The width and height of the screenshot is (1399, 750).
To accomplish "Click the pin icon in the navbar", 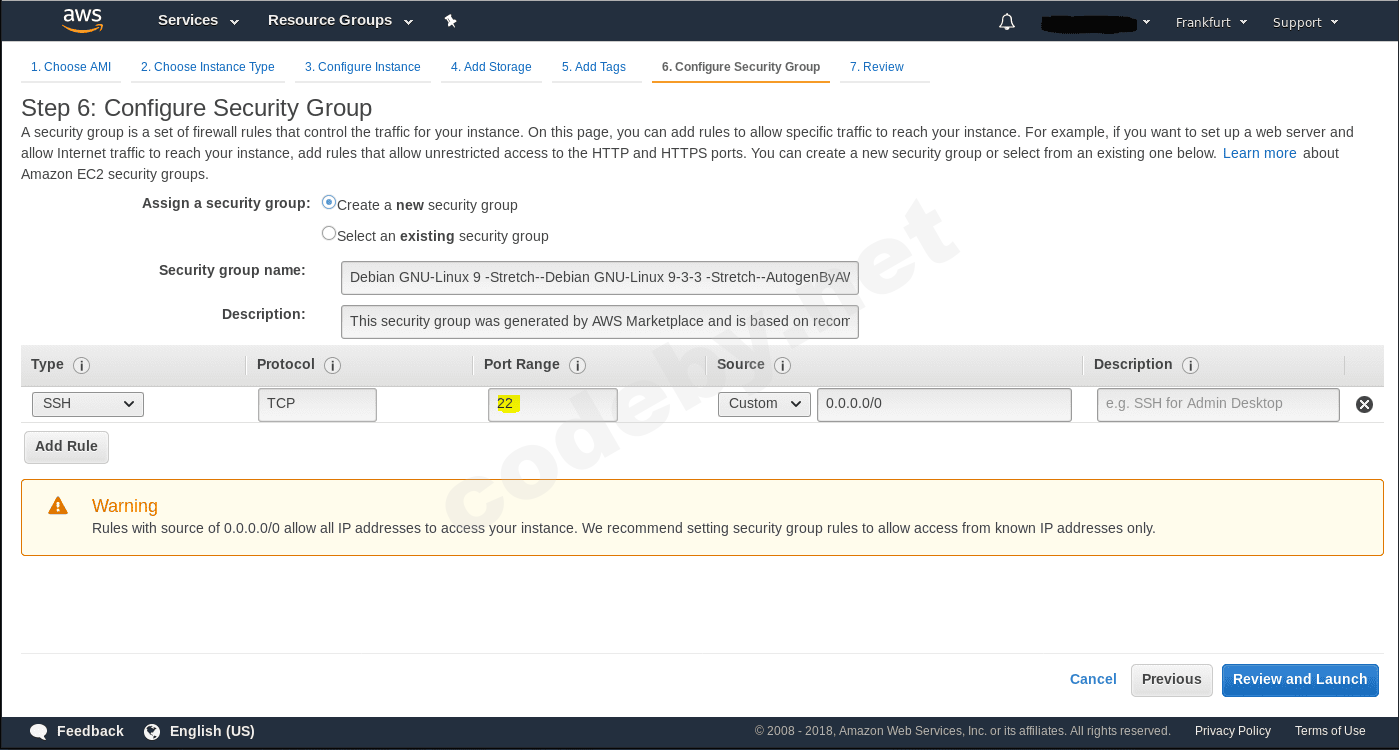I will coord(450,20).
